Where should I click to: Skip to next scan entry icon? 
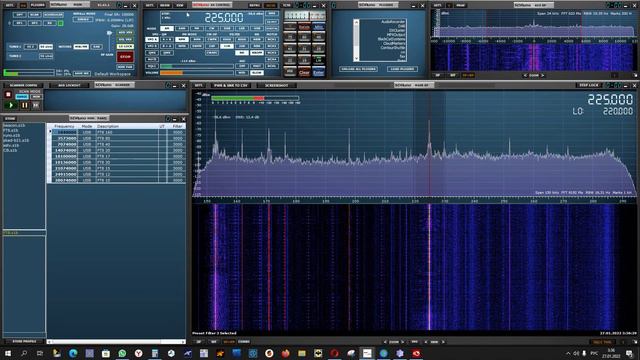(36, 105)
